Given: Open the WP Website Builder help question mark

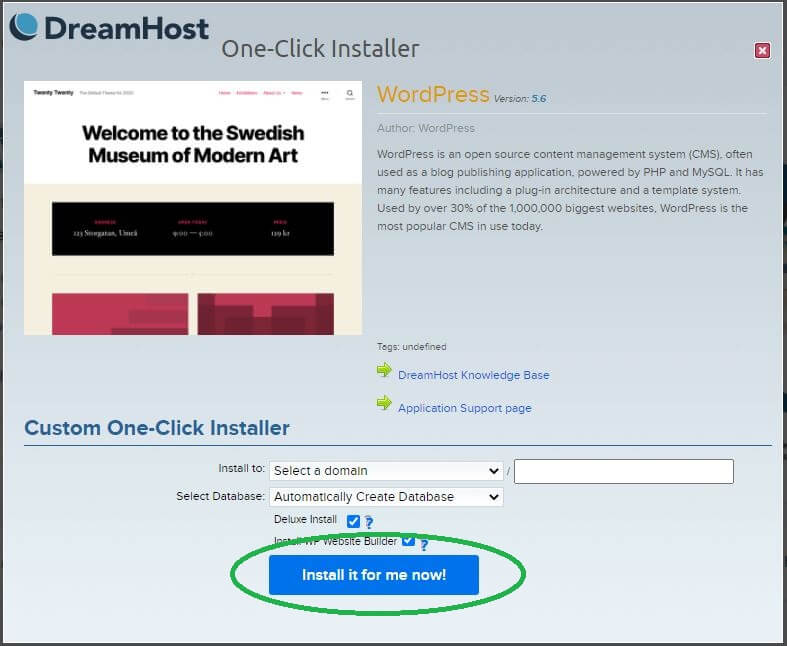Looking at the screenshot, I should (424, 545).
